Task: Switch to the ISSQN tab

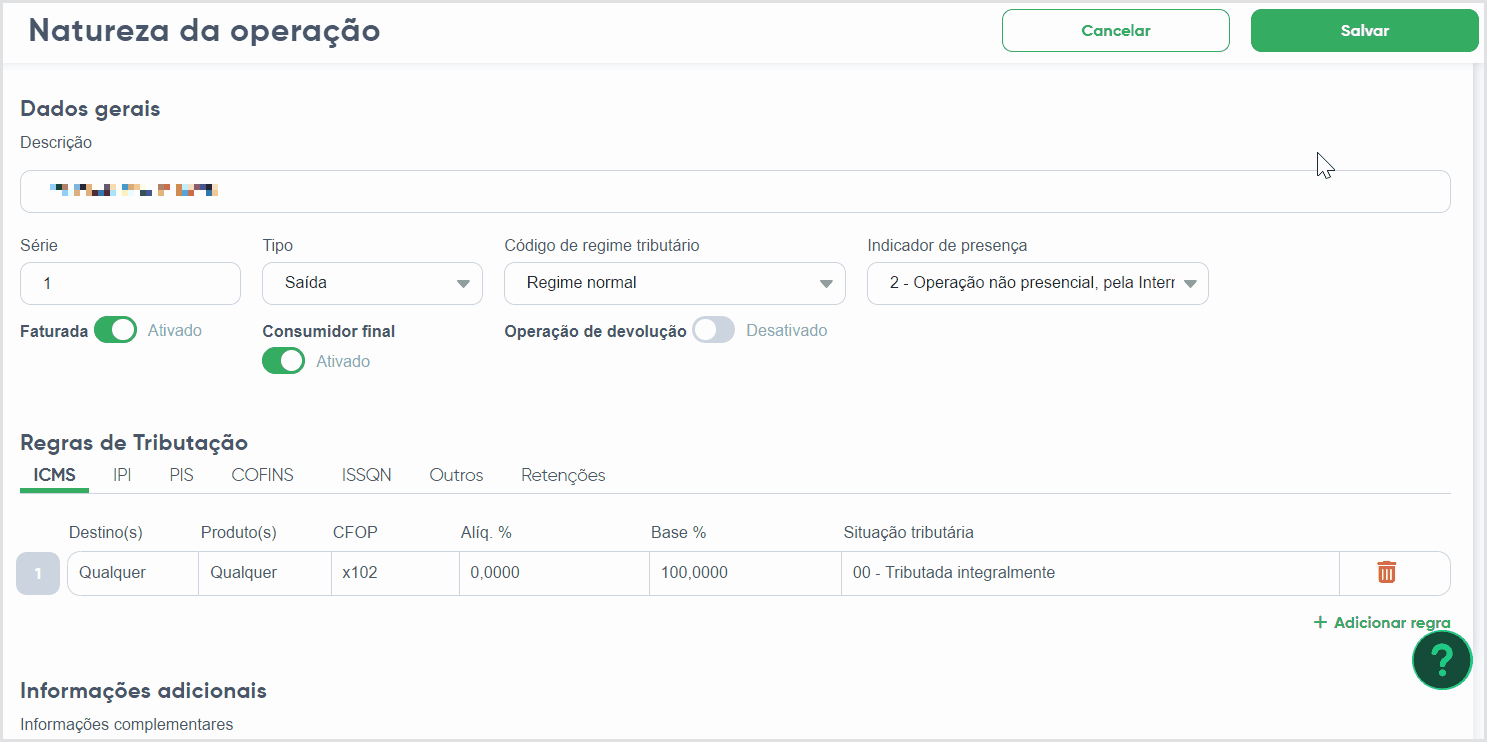Action: point(366,475)
